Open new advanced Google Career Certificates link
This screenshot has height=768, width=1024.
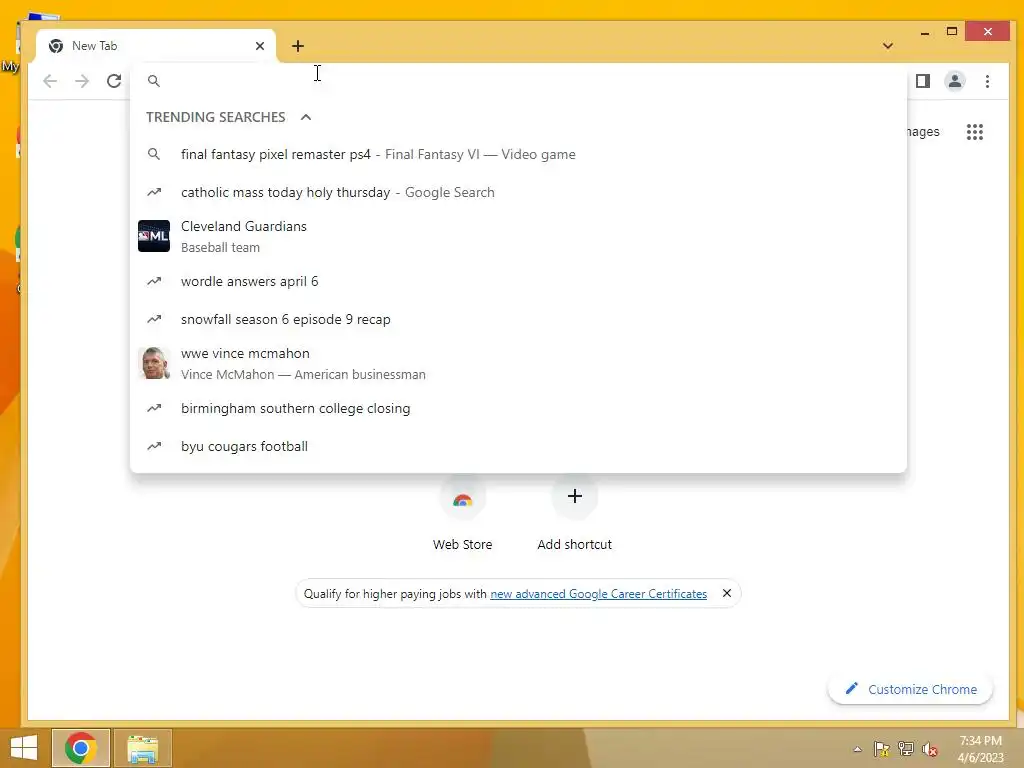598,594
